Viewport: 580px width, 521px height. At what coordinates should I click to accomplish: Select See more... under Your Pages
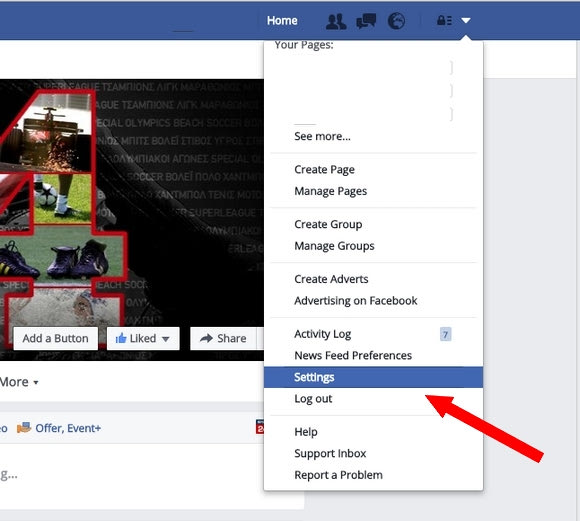point(322,136)
